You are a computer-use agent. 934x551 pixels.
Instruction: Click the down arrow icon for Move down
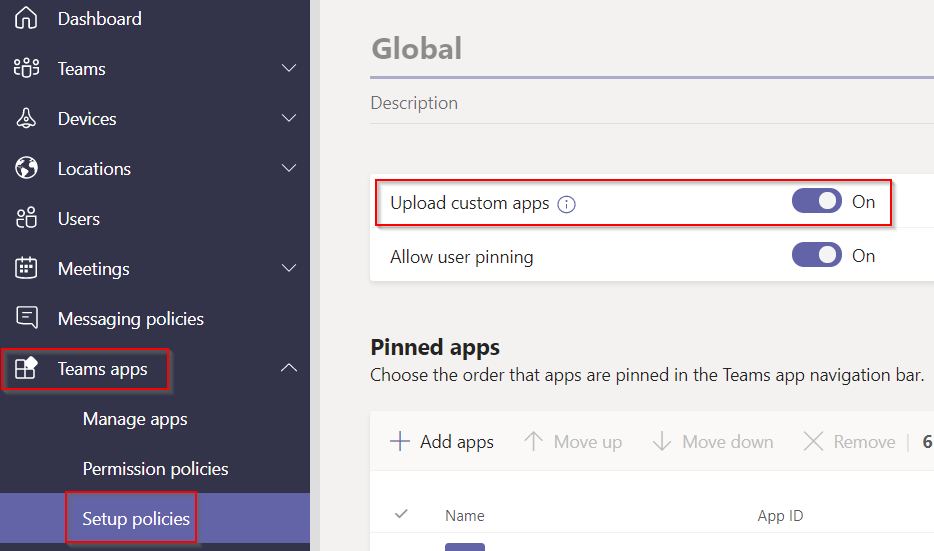(x=662, y=441)
